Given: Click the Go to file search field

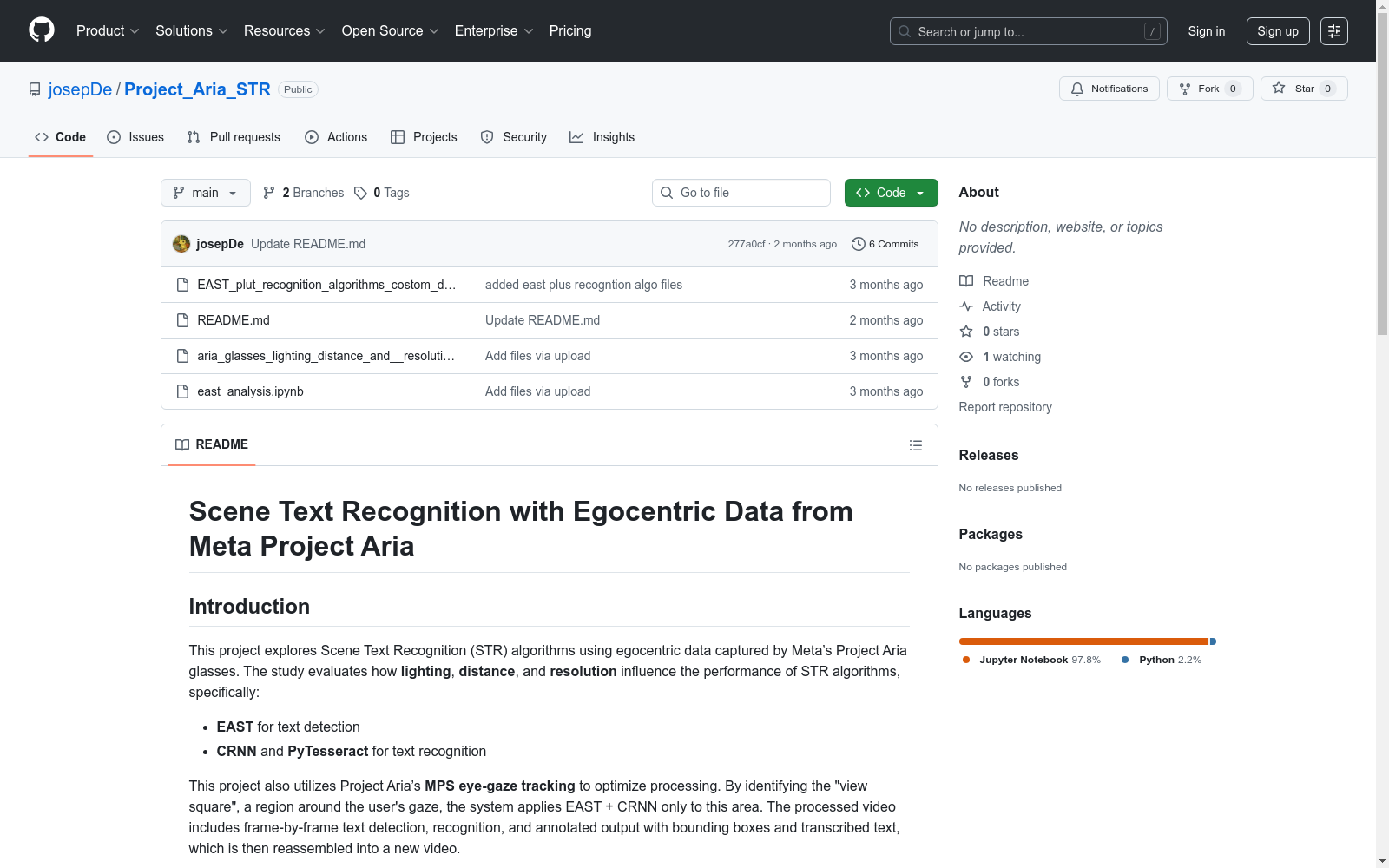Looking at the screenshot, I should click(x=741, y=193).
